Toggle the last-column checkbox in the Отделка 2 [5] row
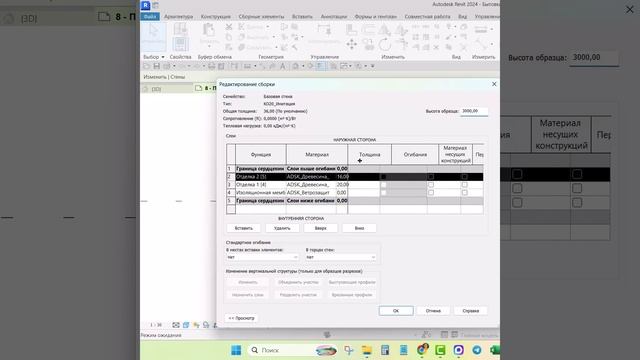Screen dimensions: 640x360 click(464, 177)
